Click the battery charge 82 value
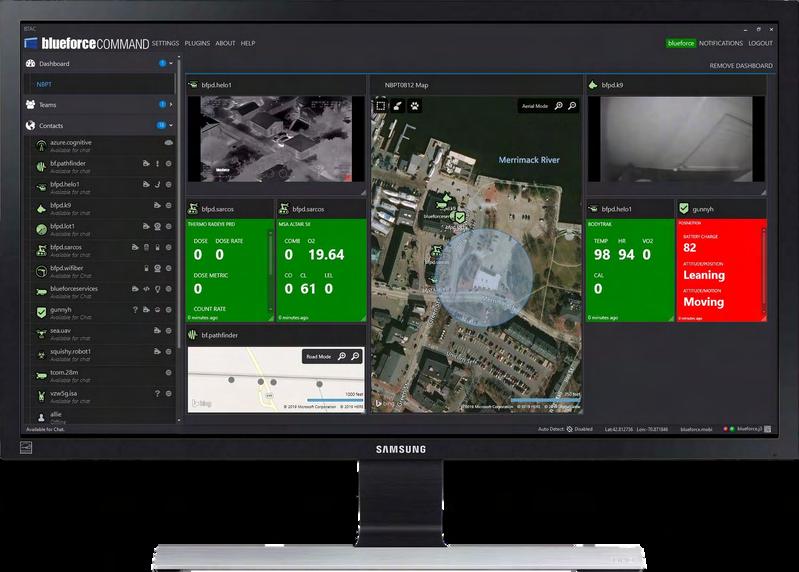The height and width of the screenshot is (572, 799). point(689,248)
